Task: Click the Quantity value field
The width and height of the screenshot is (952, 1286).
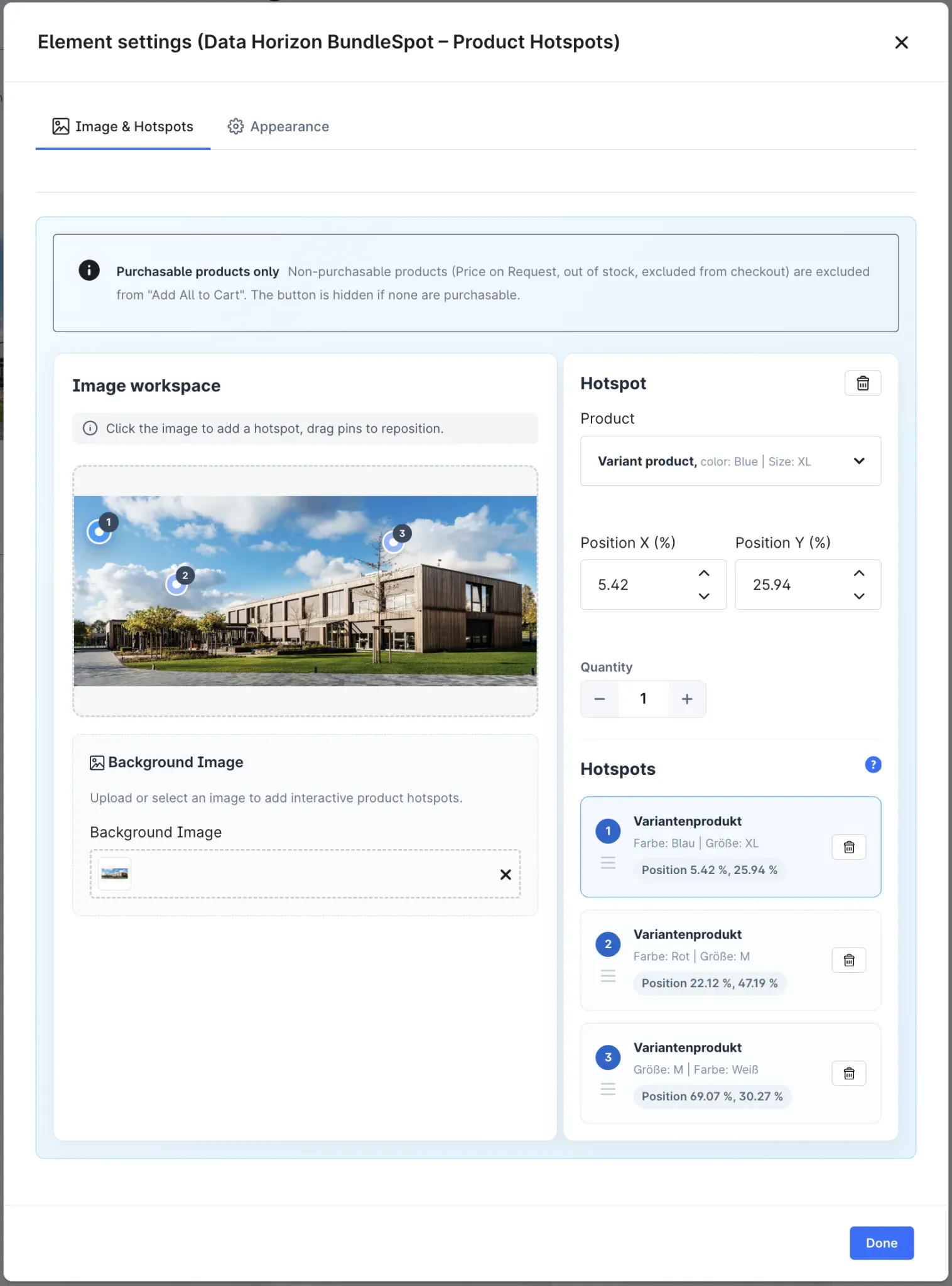Action: click(x=643, y=699)
